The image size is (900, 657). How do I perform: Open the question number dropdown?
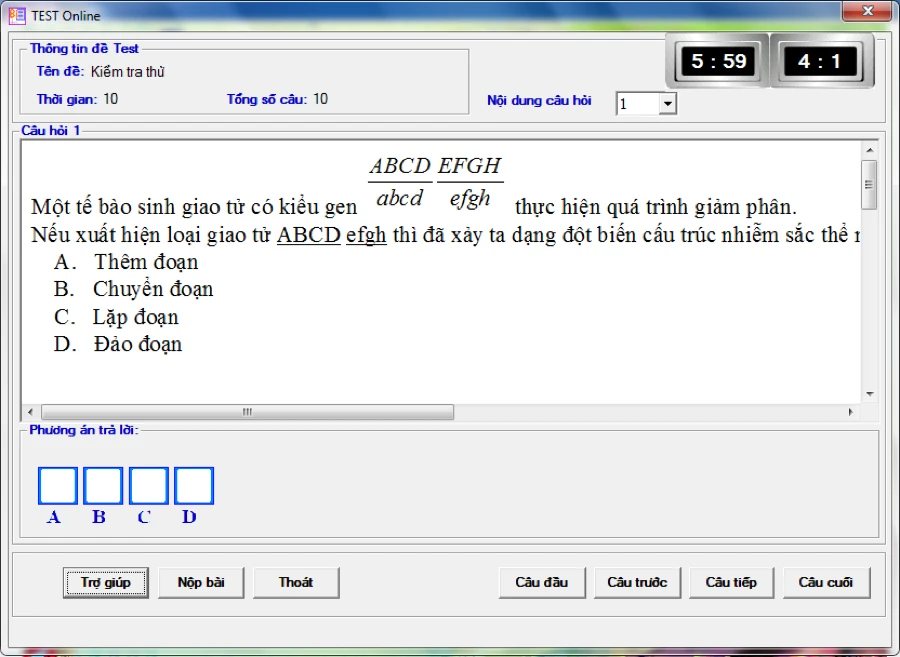tap(667, 104)
